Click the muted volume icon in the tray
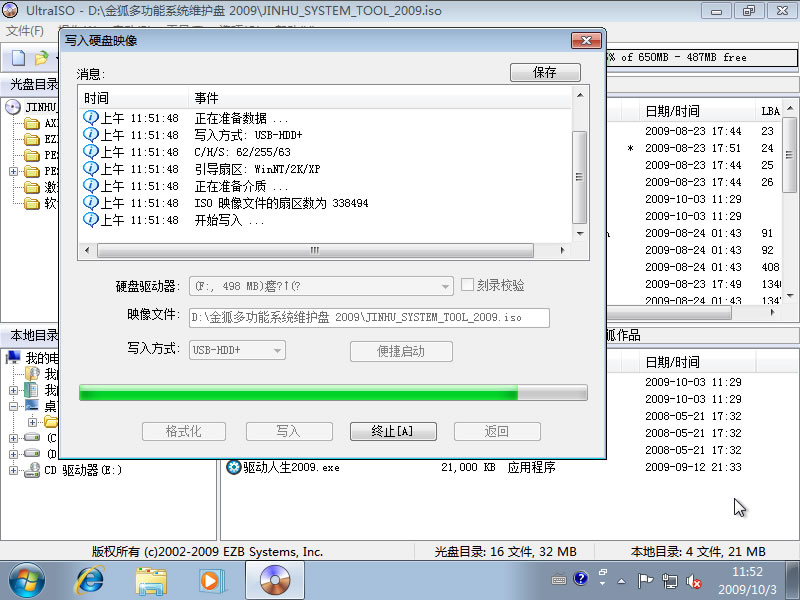This screenshot has width=800, height=600. click(x=694, y=580)
